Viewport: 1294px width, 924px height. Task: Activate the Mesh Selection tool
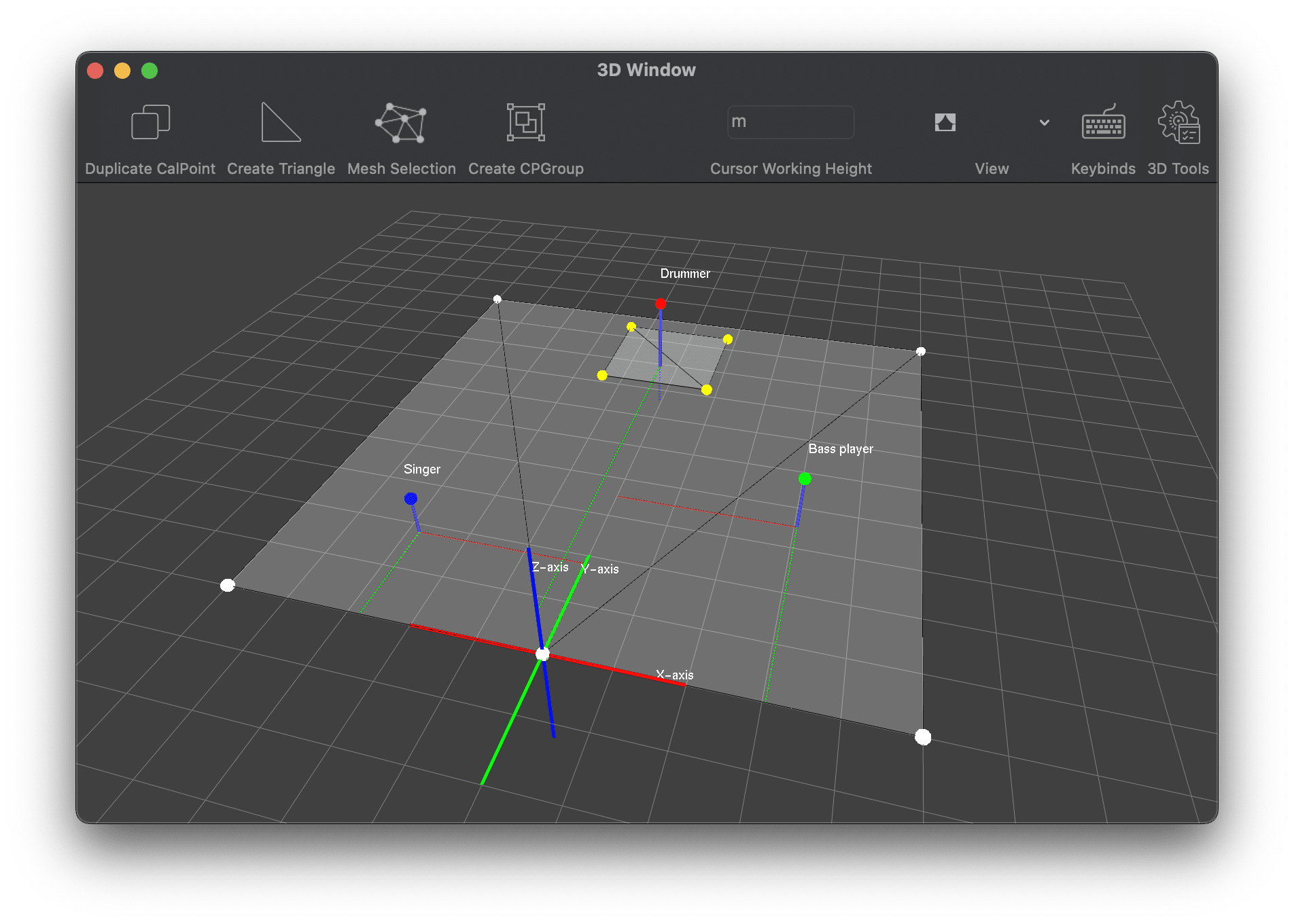401,122
